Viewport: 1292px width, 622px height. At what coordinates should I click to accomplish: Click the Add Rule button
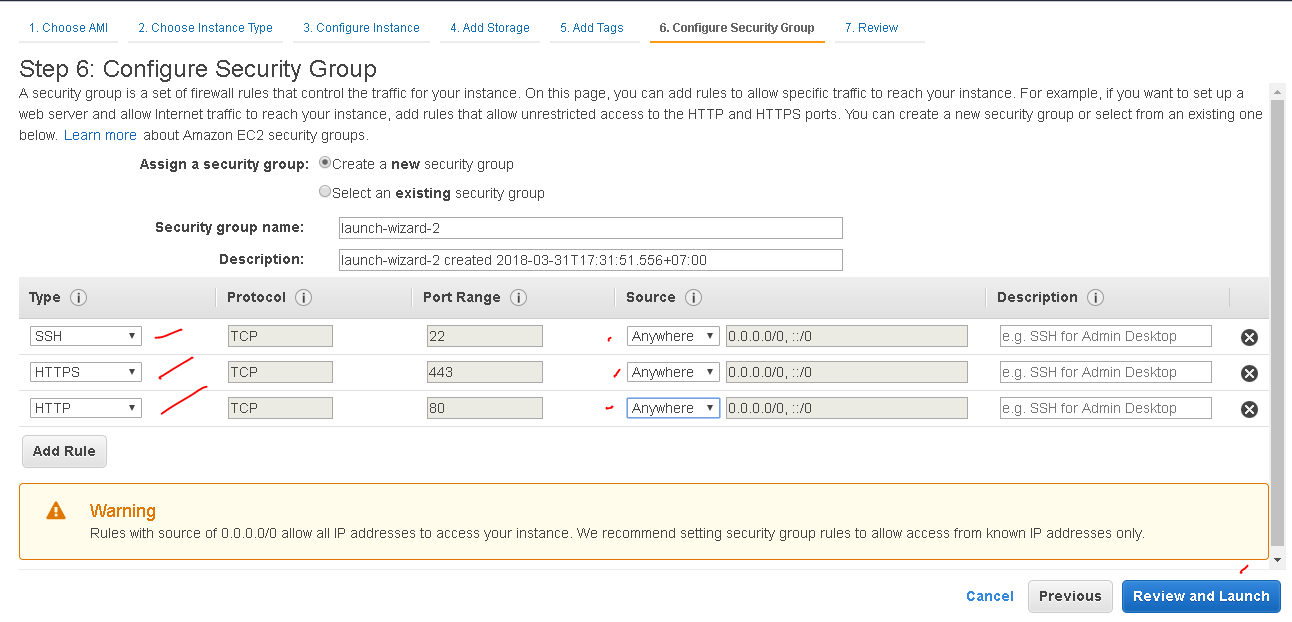click(64, 451)
